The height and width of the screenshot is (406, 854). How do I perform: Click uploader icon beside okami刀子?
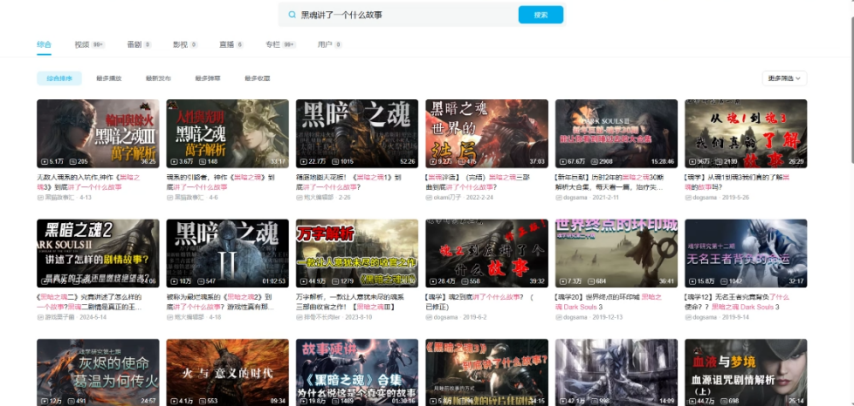429,197
